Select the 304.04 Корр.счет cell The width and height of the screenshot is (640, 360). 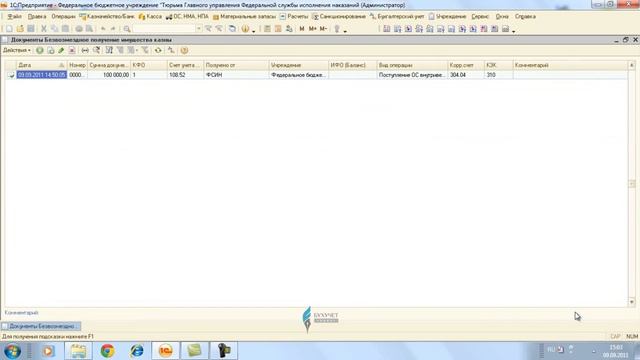tap(466, 75)
